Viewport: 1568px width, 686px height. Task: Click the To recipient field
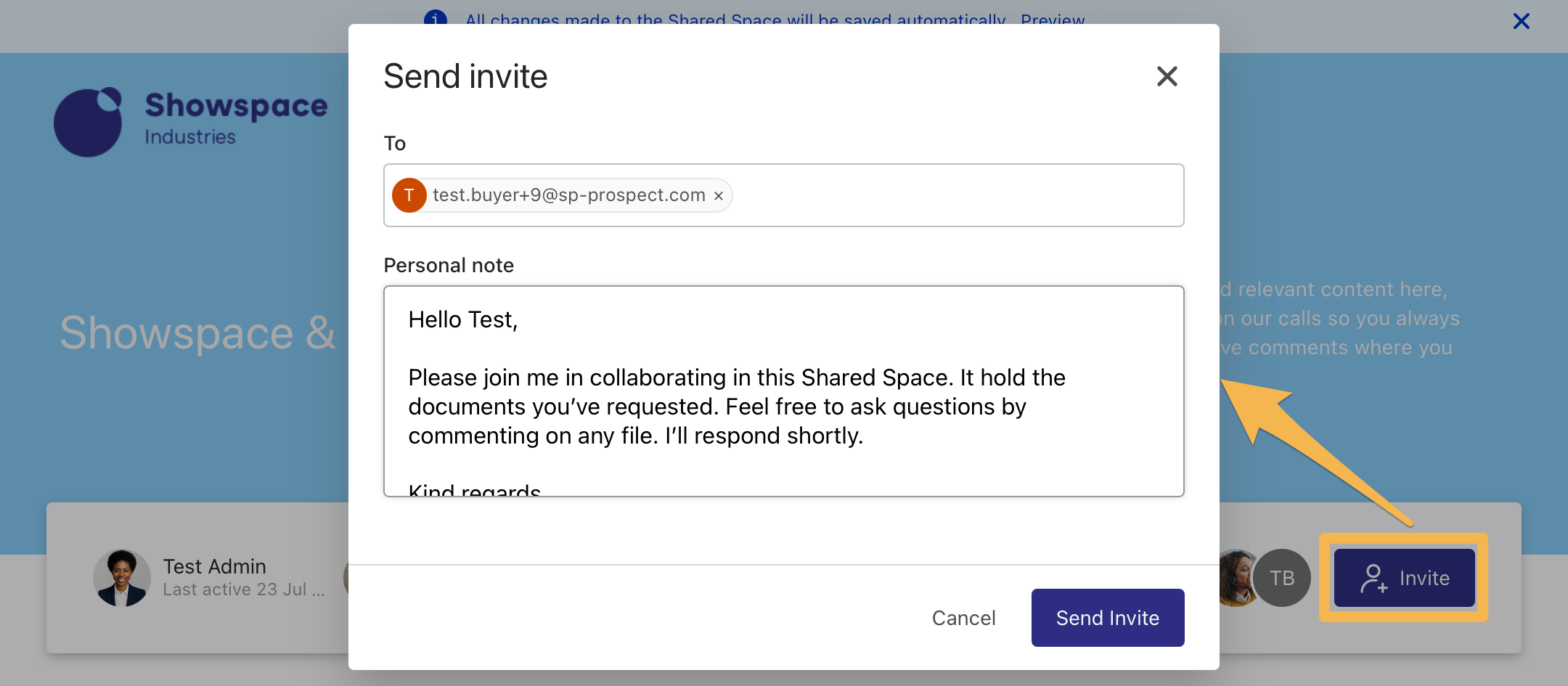pyautogui.click(x=944, y=195)
